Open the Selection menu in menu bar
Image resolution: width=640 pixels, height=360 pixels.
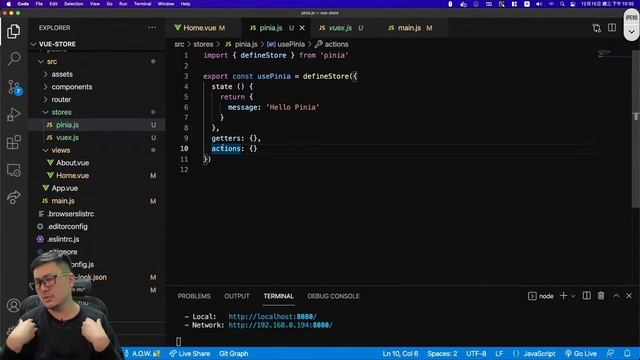point(73,4)
